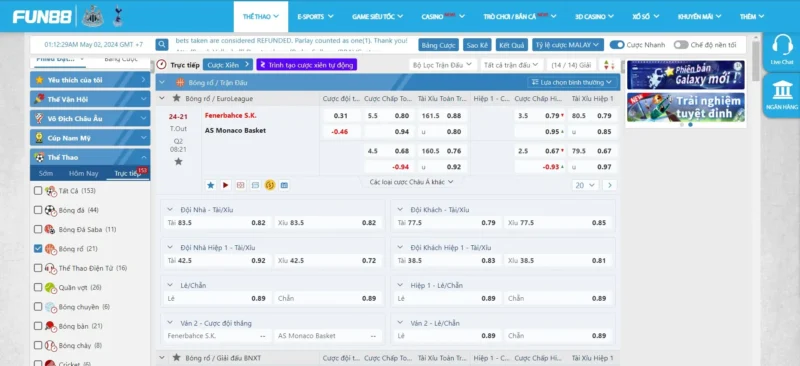Collapse Đội Khách - Tài/Xỉu section
Screen dimensions: 800x366
click(x=401, y=209)
